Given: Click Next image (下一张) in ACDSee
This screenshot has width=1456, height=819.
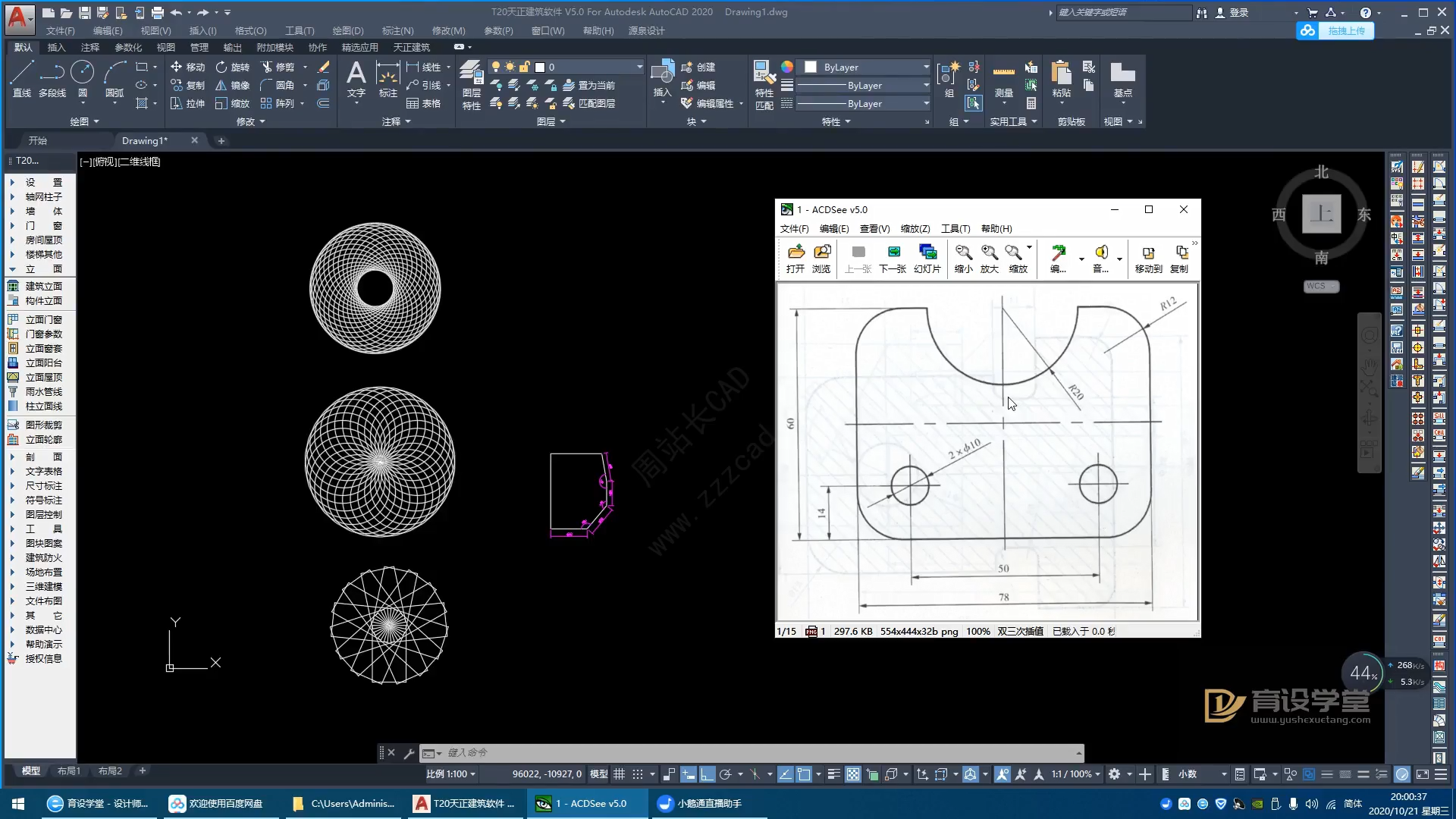Looking at the screenshot, I should tap(893, 259).
